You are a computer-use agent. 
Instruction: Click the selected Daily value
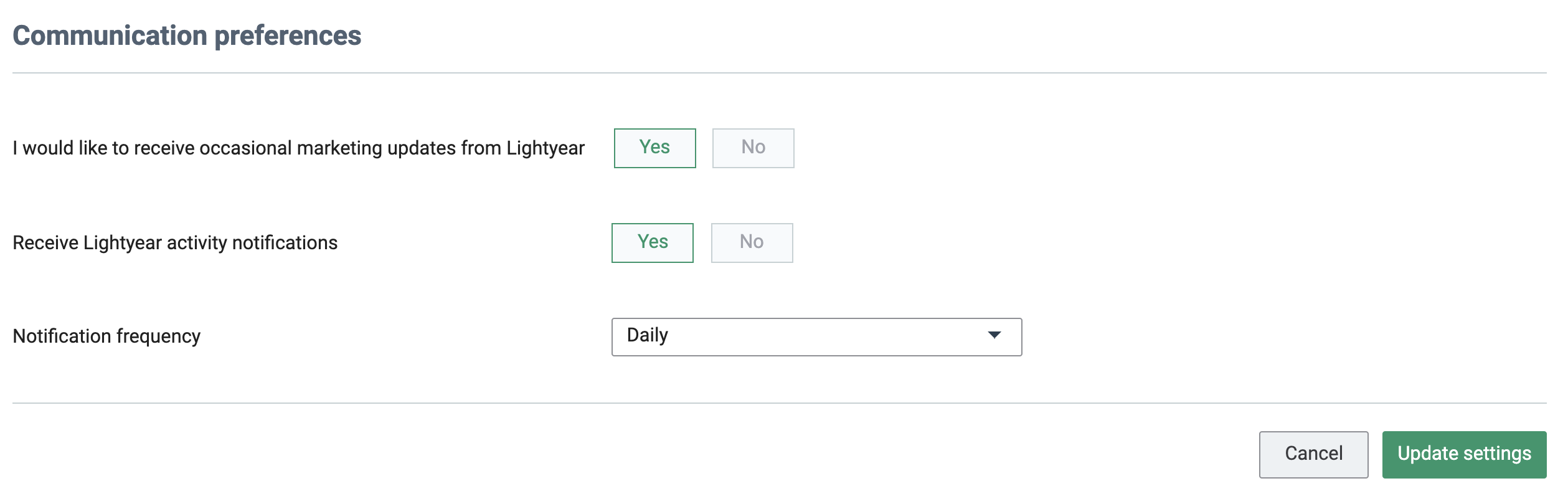(648, 336)
